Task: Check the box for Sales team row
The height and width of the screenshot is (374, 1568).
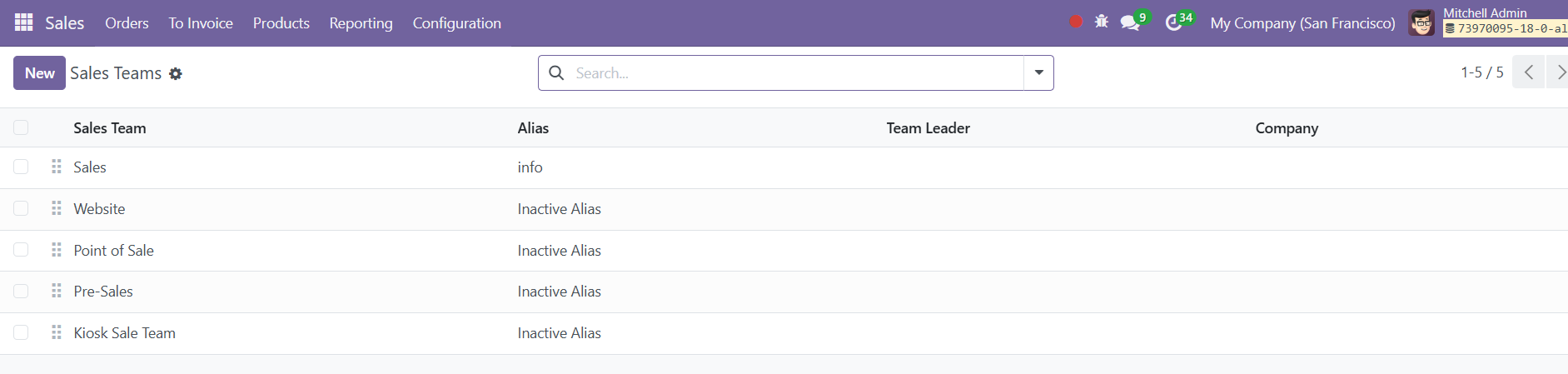Action: [x=21, y=167]
